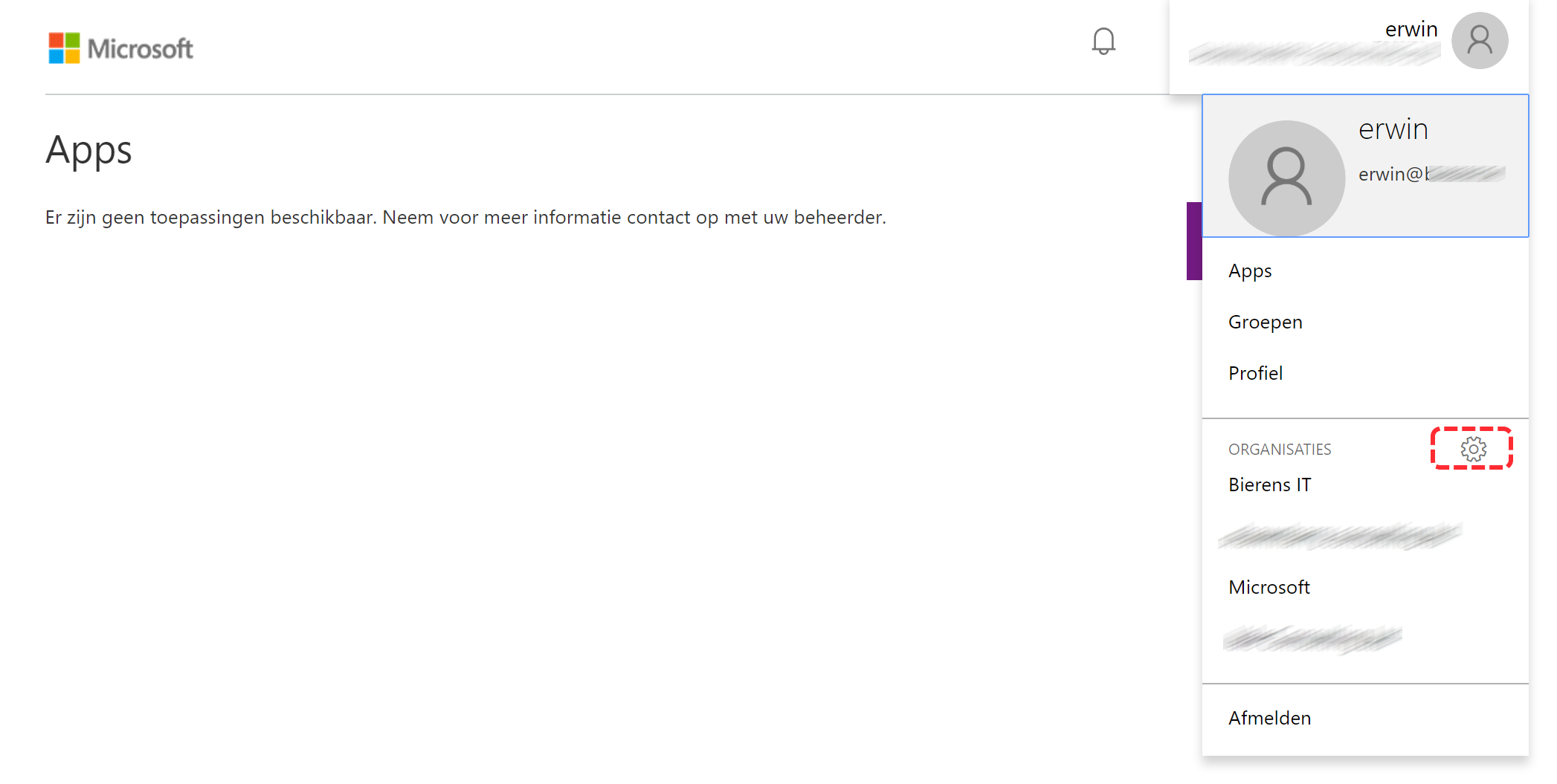Switch to the Microsoft organisation

(1269, 587)
